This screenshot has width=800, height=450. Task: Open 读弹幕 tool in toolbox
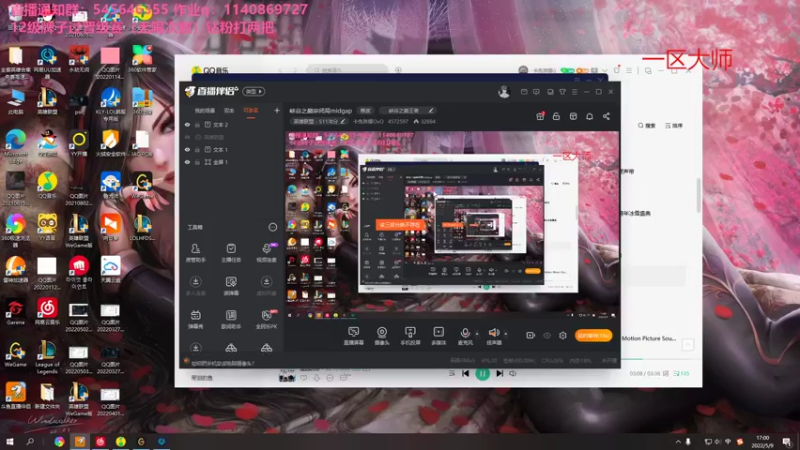pos(231,286)
